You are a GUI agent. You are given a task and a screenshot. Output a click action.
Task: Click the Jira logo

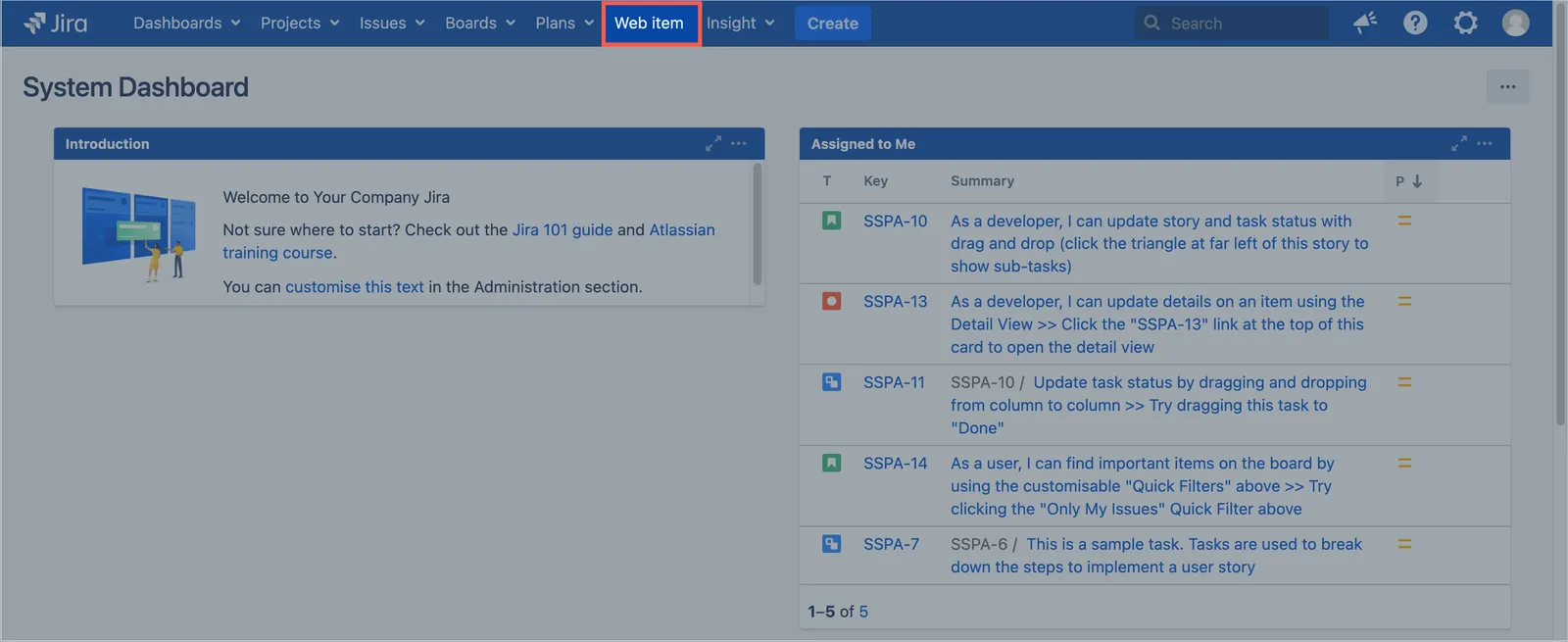click(56, 23)
